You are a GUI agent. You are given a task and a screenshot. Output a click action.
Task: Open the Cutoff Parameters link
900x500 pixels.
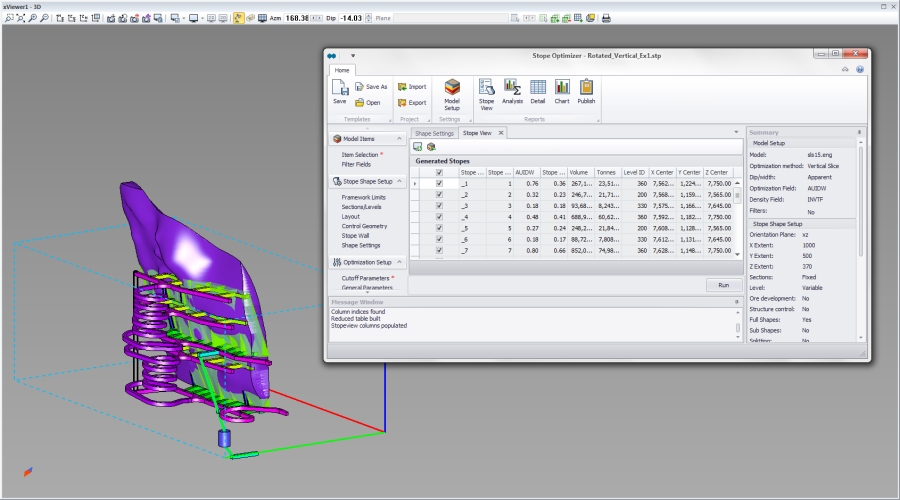[x=365, y=278]
